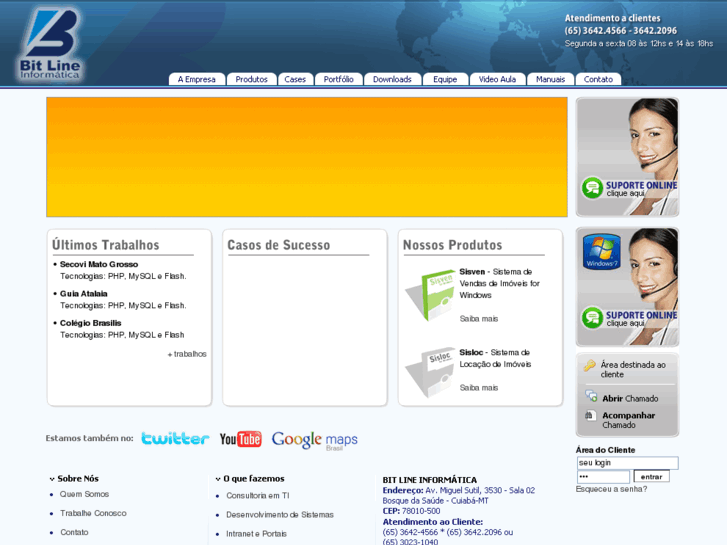
Task: Click the Sisven green product box image
Action: point(431,295)
